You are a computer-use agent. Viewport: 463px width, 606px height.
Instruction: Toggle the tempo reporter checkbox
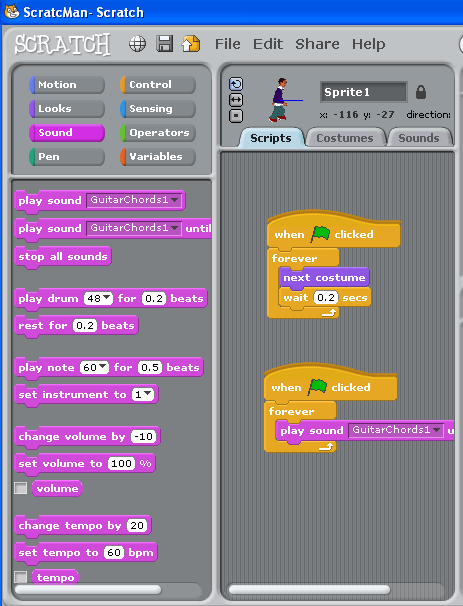20,577
